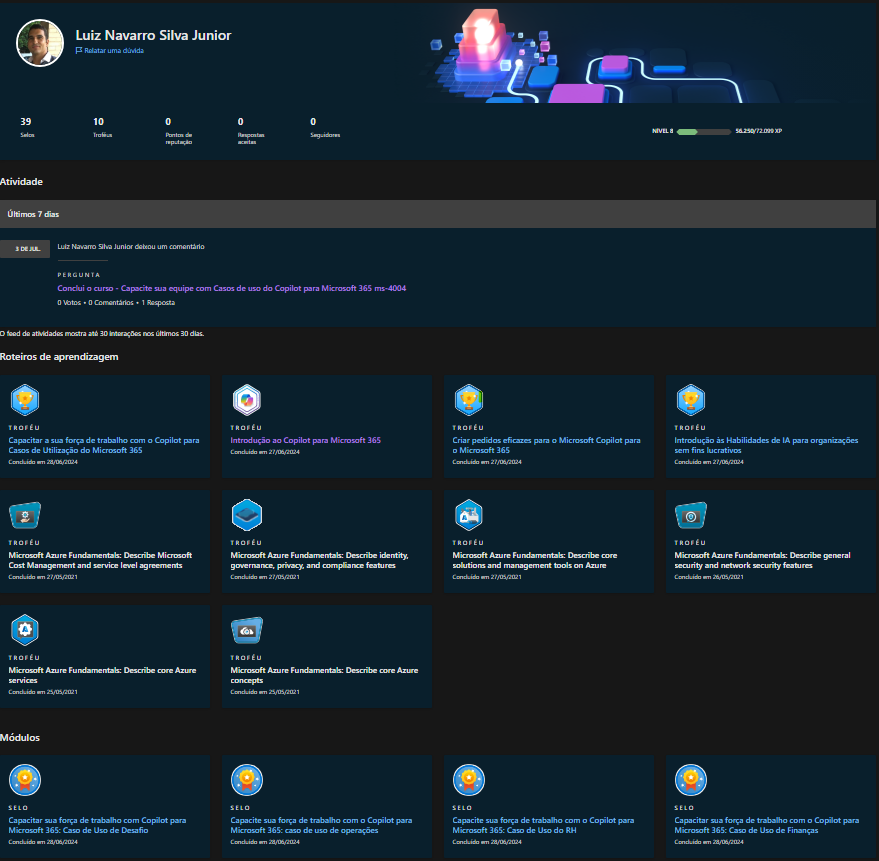Open Introdução ao Copilot para Microsoft 365 link
The width and height of the screenshot is (879, 861).
306,440
